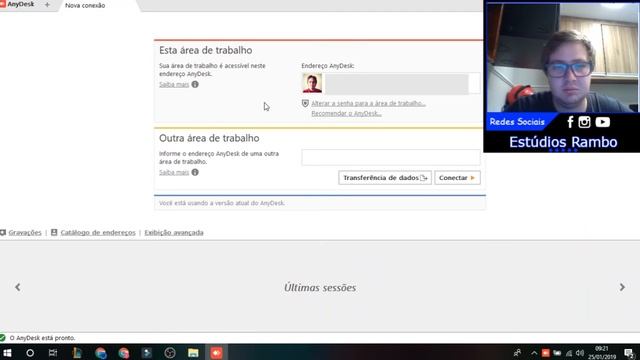
Task: Click the remote address input field
Action: pyautogui.click(x=391, y=157)
